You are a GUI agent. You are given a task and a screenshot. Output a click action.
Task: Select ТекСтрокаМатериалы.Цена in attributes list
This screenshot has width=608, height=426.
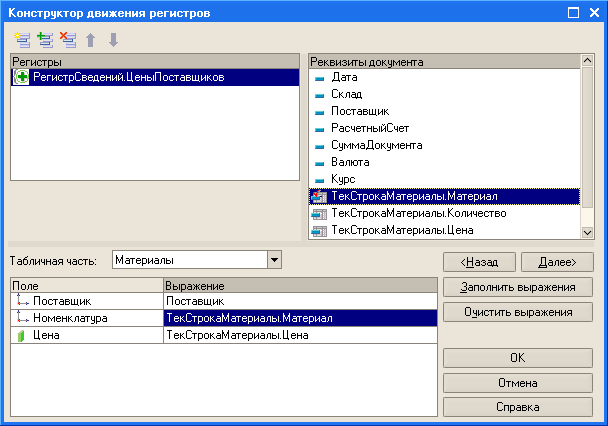click(x=444, y=231)
